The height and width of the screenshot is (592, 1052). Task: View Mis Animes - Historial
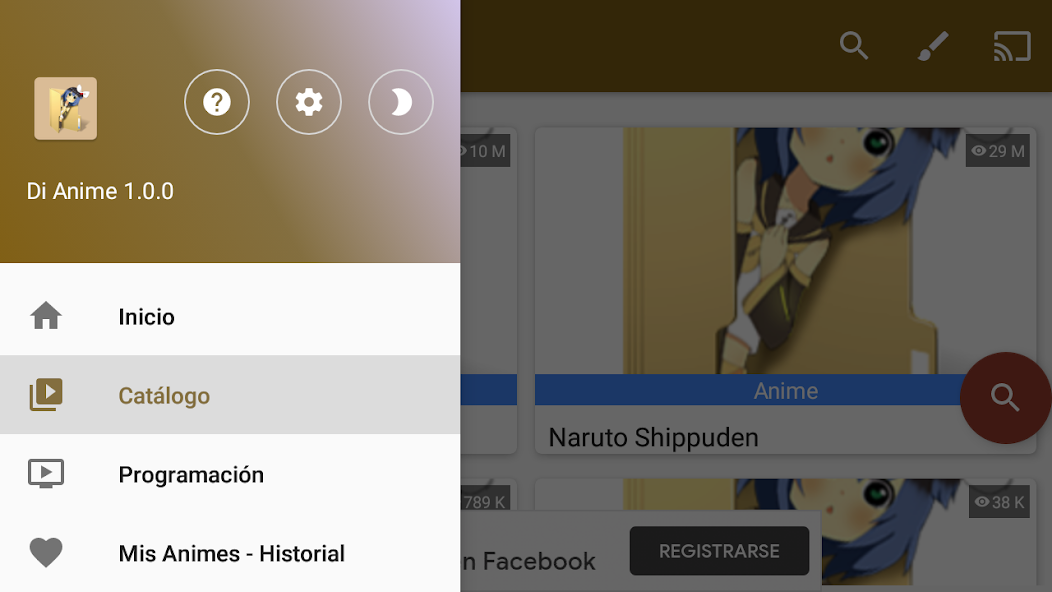232,553
